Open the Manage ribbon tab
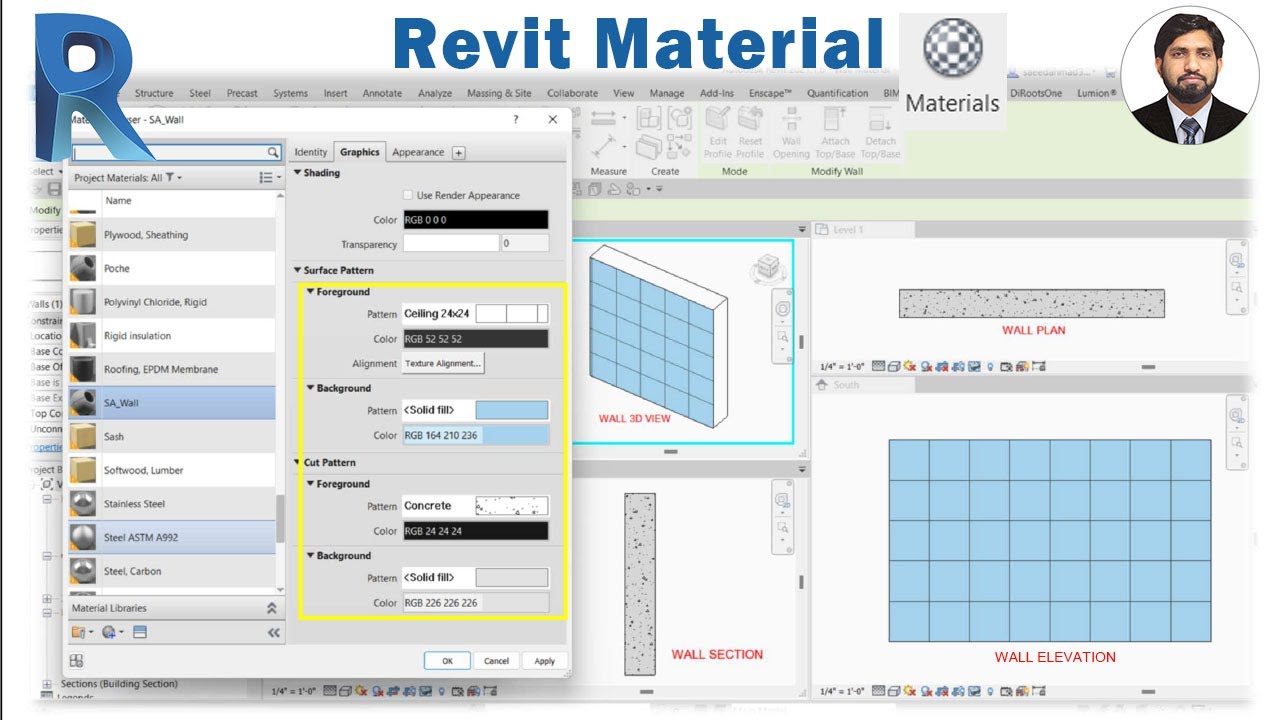The height and width of the screenshot is (720, 1280). click(667, 93)
